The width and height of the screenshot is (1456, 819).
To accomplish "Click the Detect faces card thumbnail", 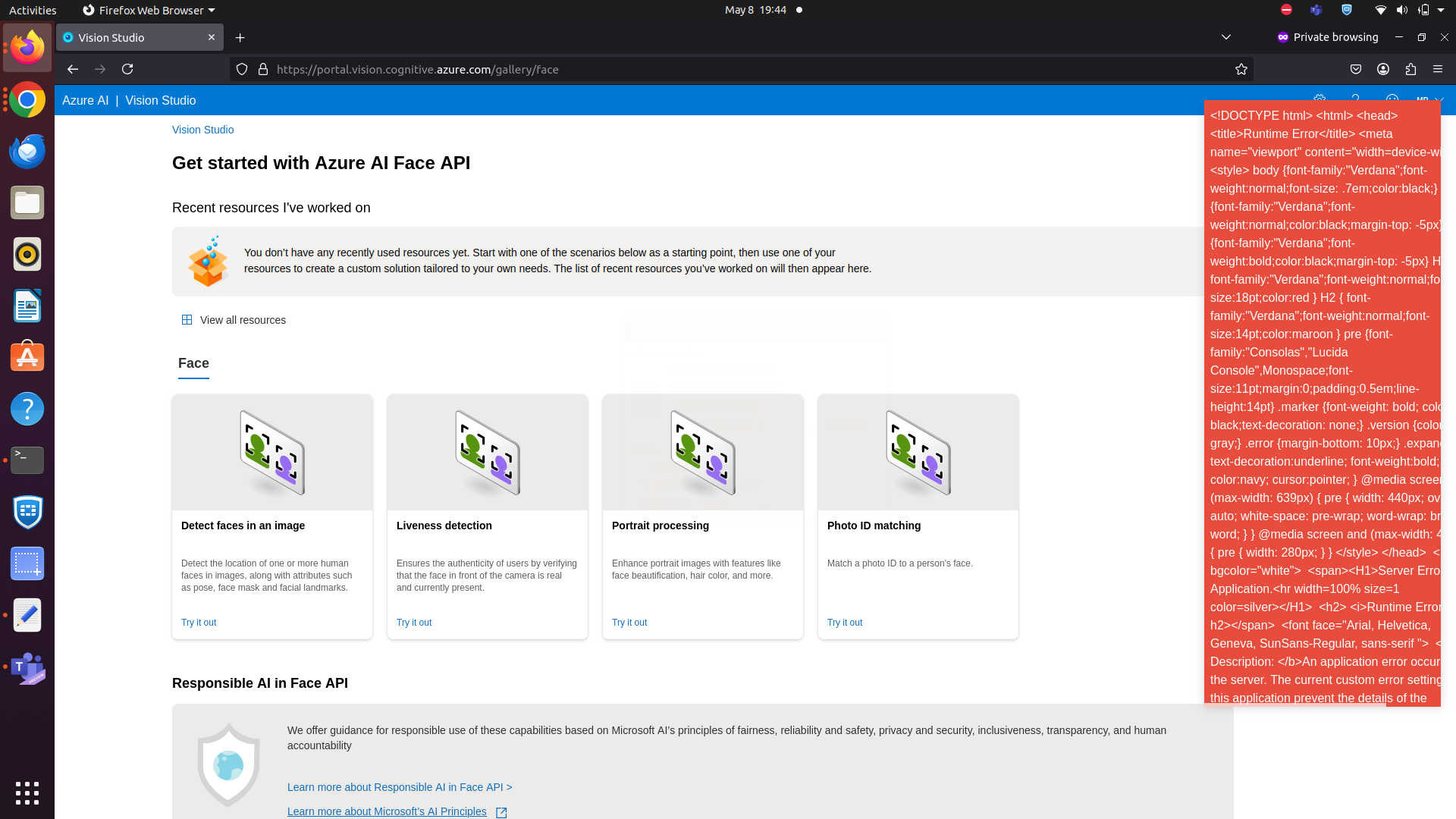I will [272, 452].
